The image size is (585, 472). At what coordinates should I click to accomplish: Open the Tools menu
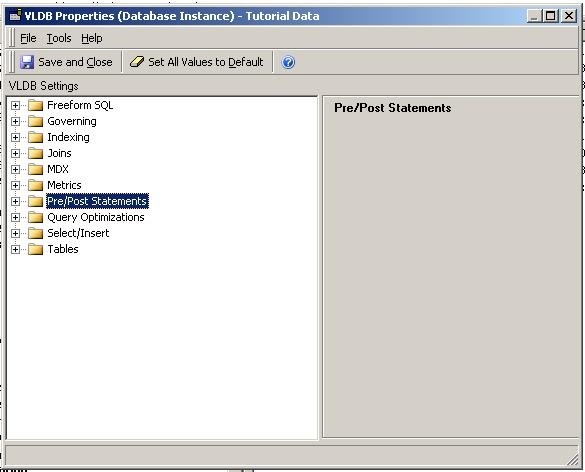coord(59,38)
